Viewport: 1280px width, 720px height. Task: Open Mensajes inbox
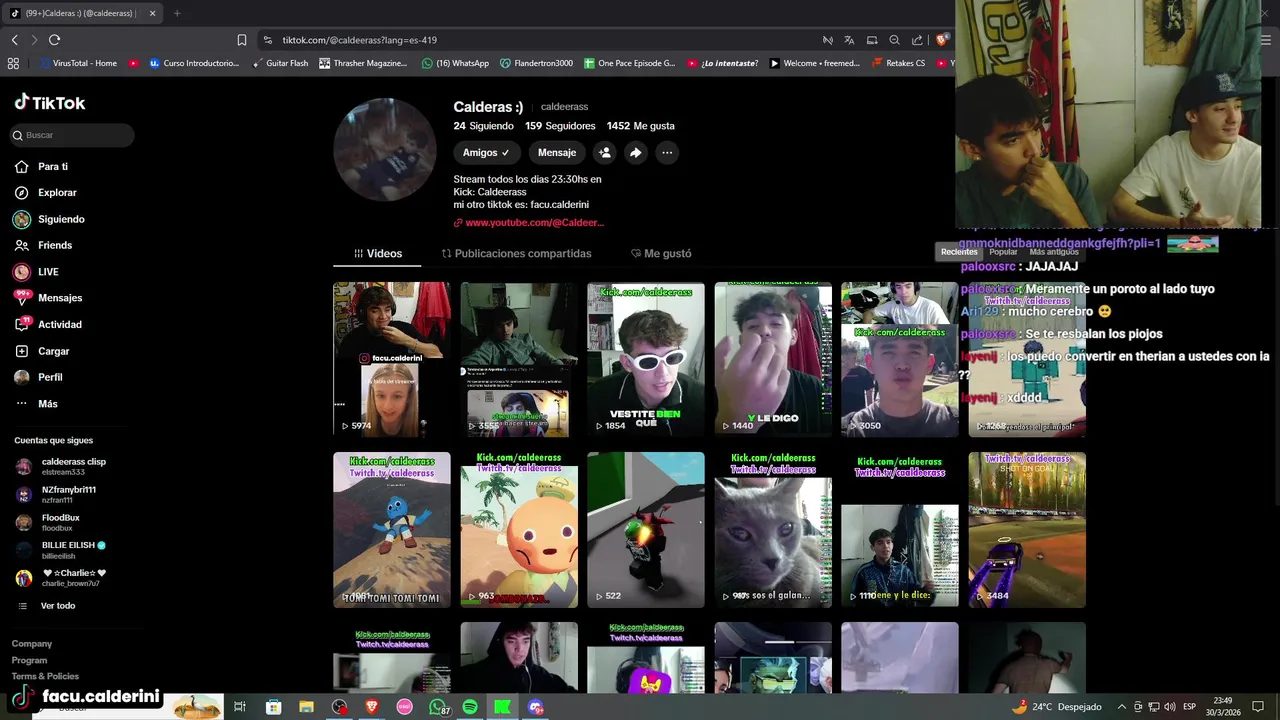[x=48, y=298]
